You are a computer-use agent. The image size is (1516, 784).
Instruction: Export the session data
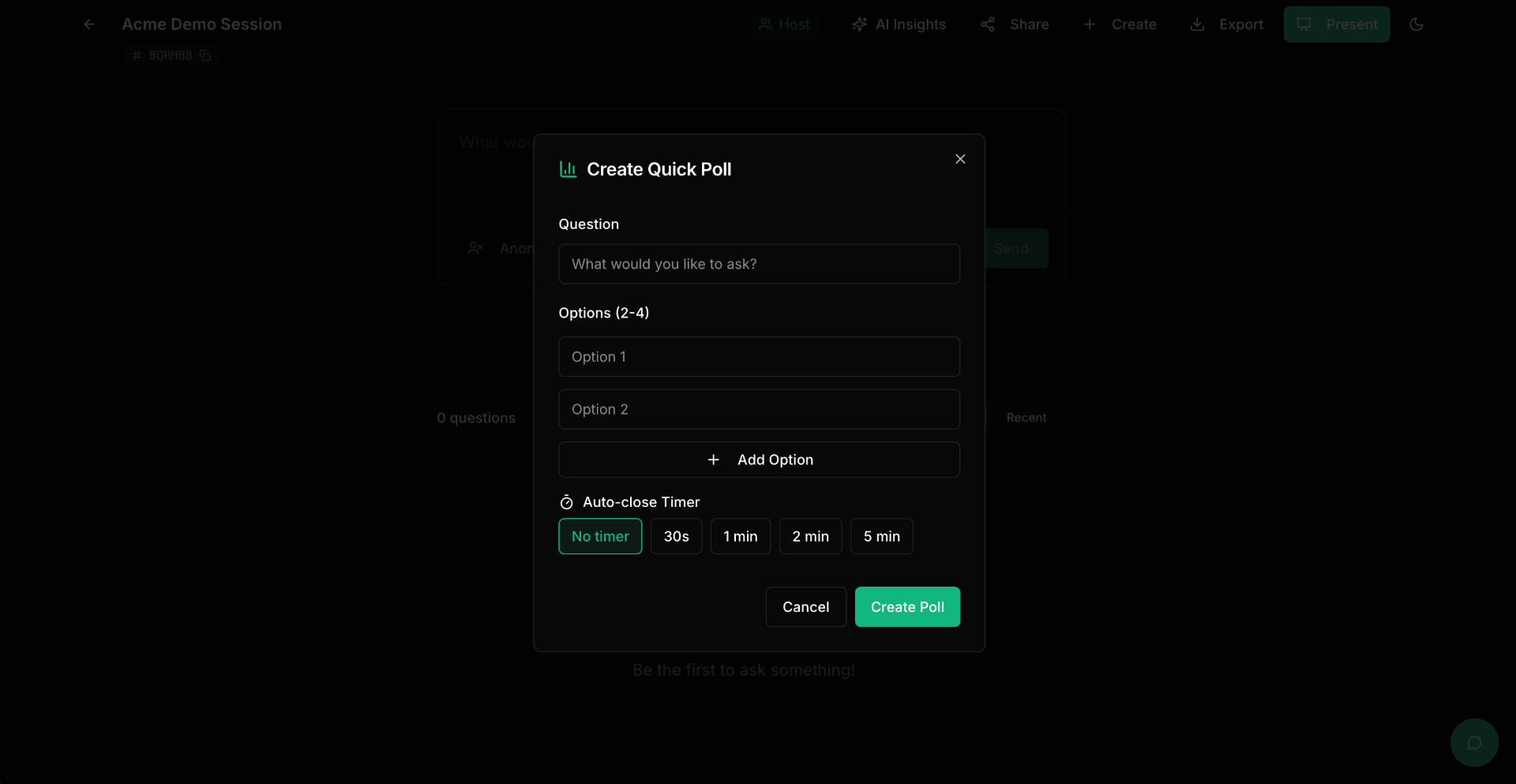tap(1226, 24)
